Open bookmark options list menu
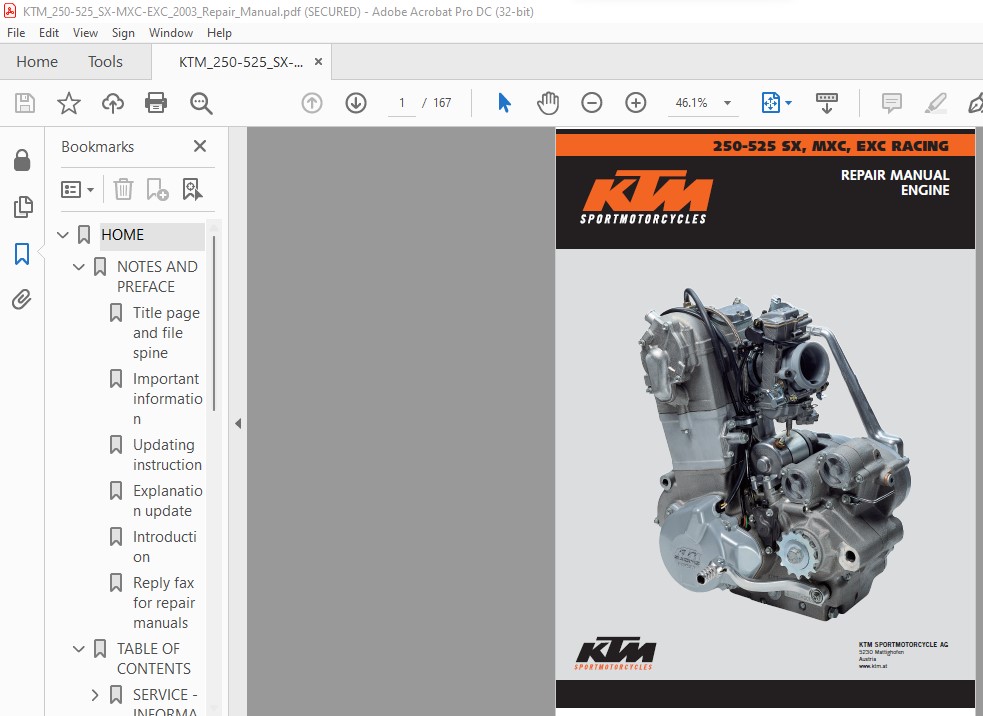This screenshot has height=716, width=983. pyautogui.click(x=77, y=189)
